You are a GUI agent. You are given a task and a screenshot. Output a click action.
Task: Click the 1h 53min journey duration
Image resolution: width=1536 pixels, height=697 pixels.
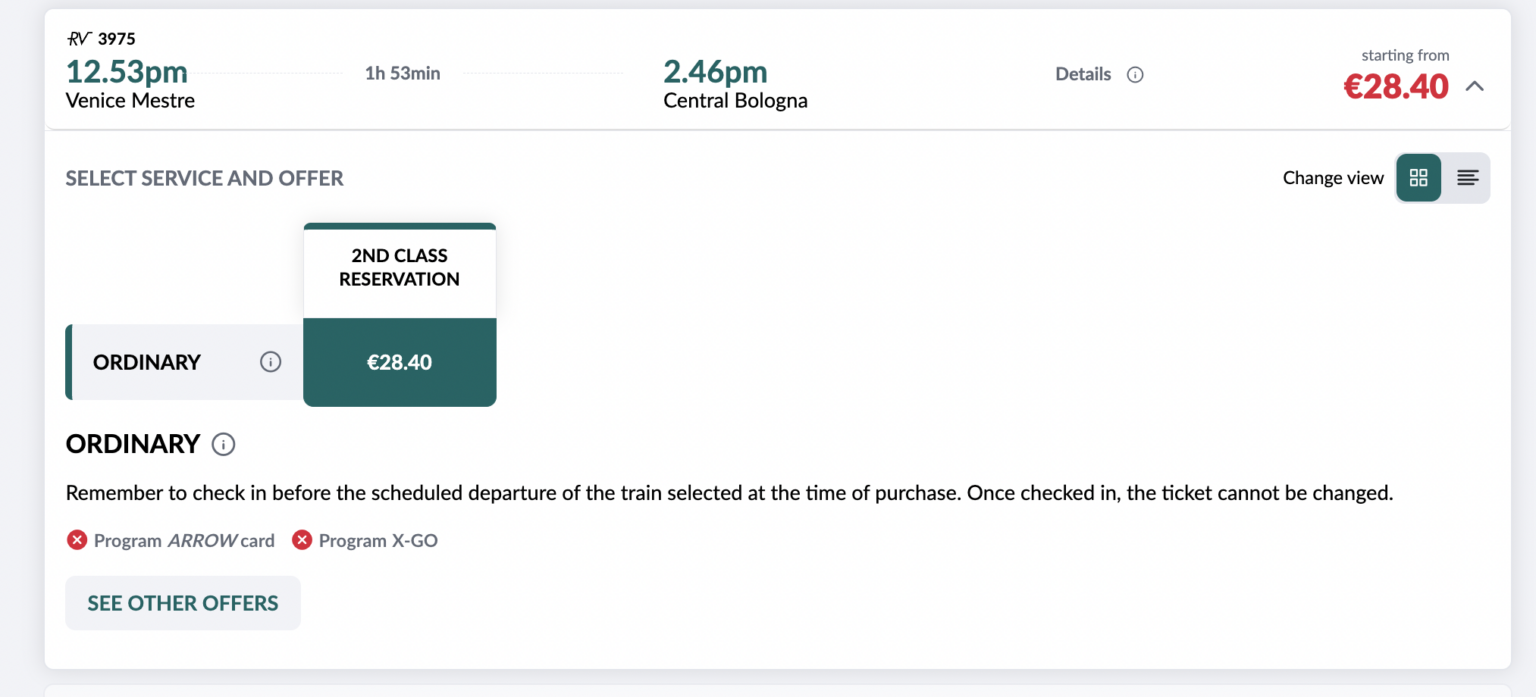coord(402,73)
